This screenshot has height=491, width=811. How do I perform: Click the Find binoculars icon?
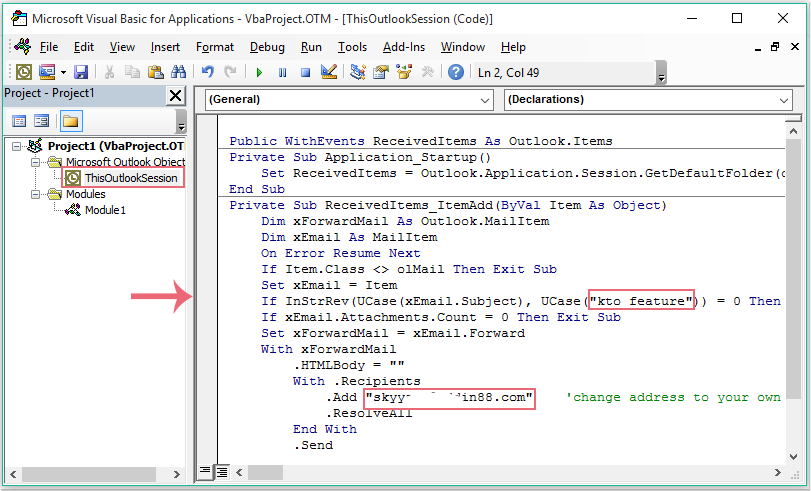coord(178,72)
